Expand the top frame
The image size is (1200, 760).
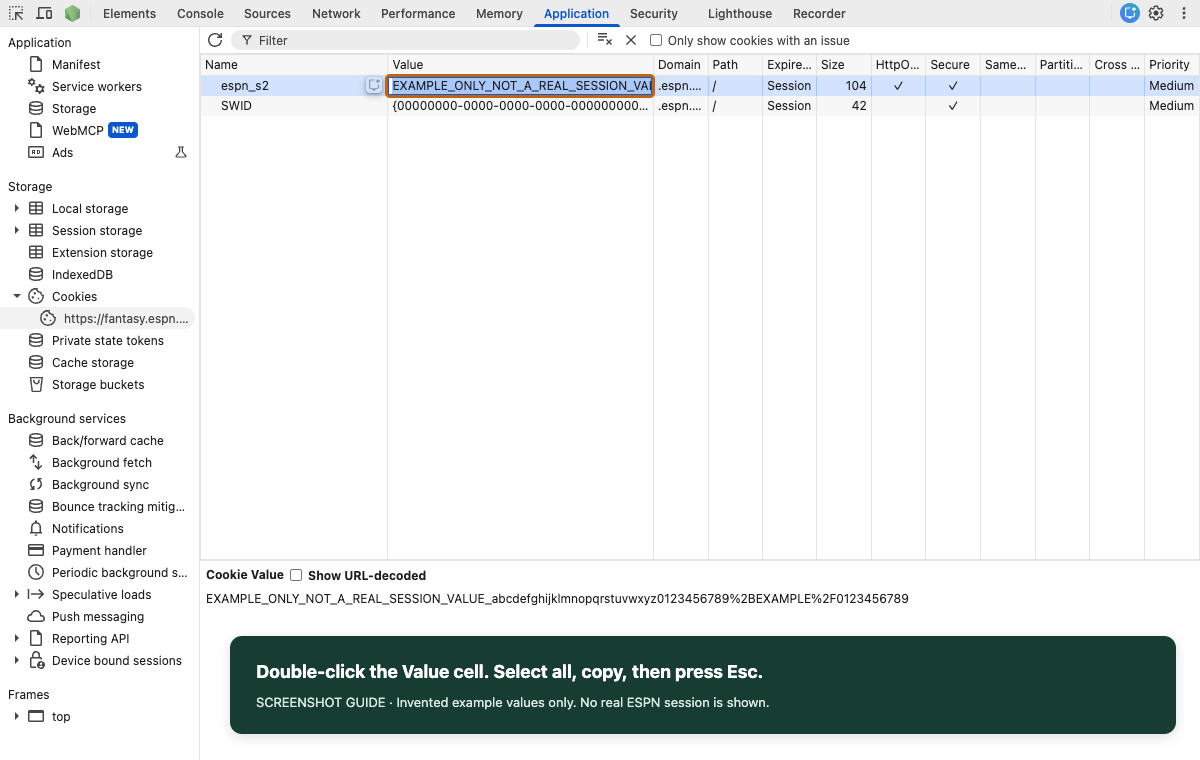[16, 716]
